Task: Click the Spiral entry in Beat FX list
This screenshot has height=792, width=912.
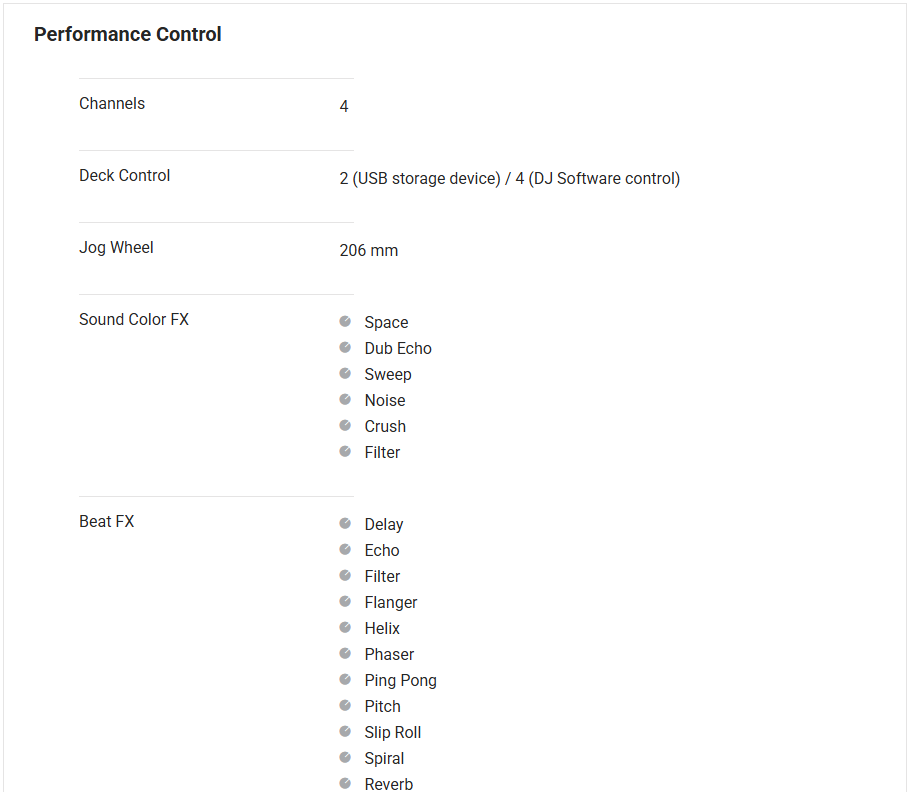Action: [x=384, y=759]
